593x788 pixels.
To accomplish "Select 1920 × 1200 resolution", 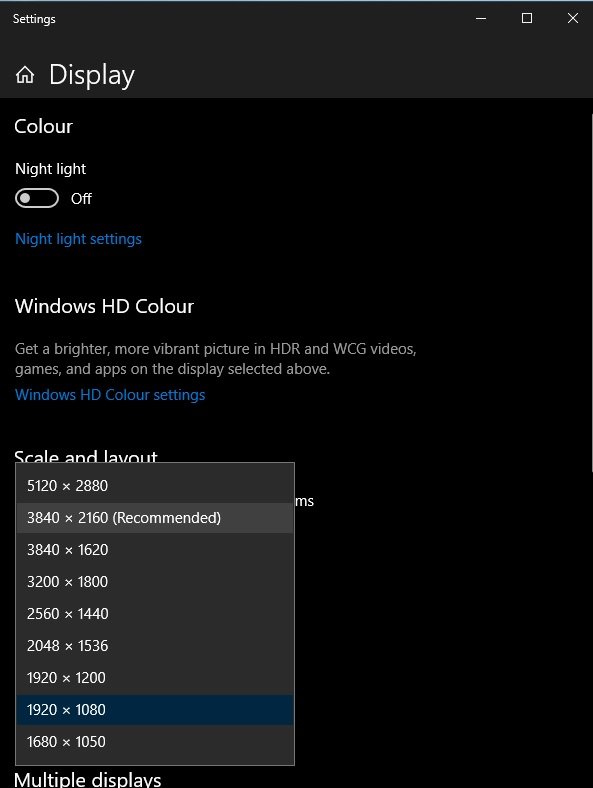I will (x=155, y=677).
